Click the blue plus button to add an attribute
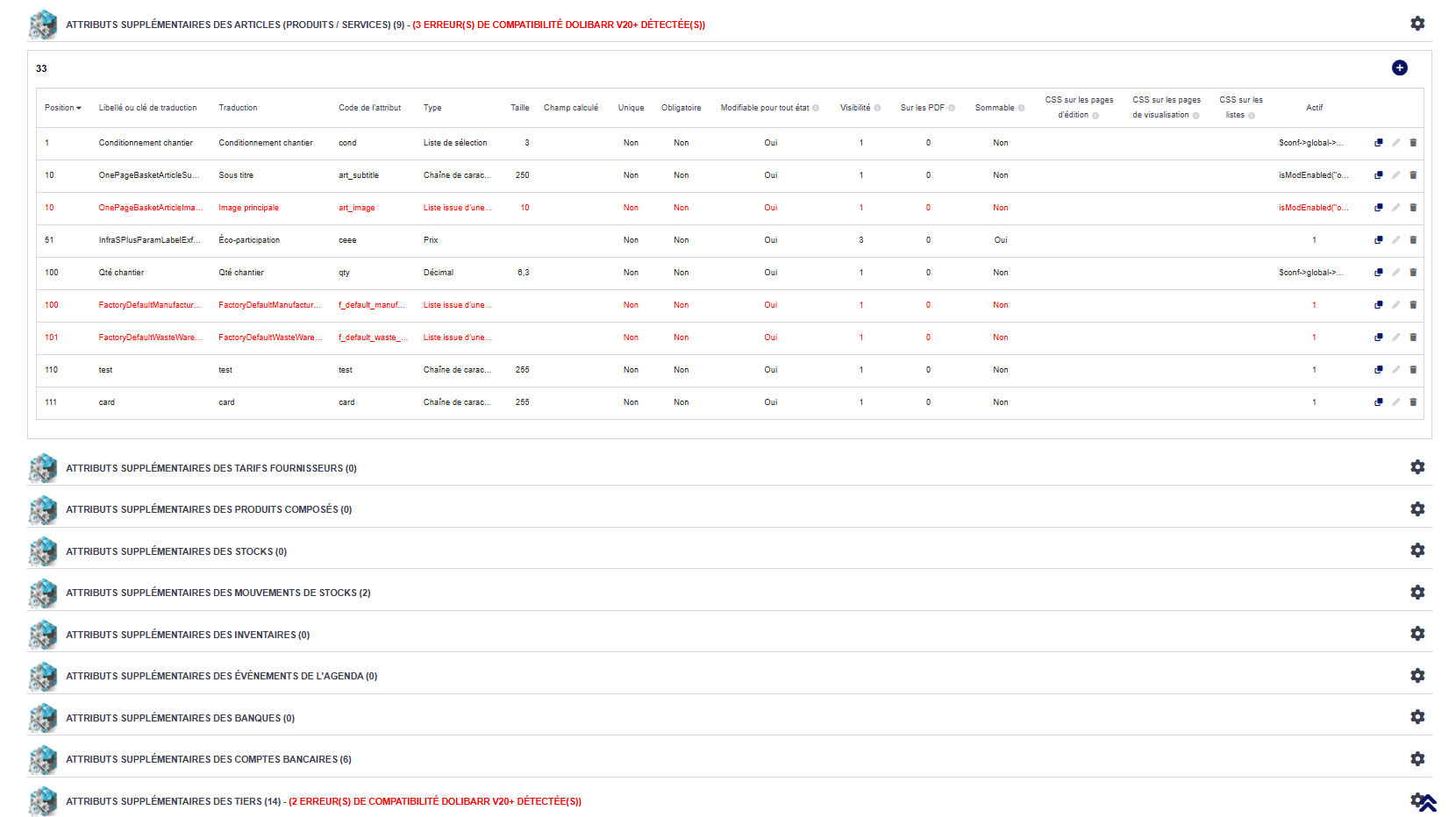The width and height of the screenshot is (1456, 817). pos(1399,68)
